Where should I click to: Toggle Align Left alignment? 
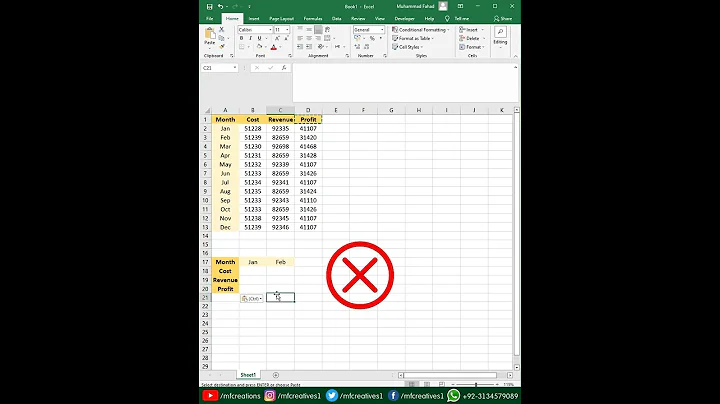300,38
